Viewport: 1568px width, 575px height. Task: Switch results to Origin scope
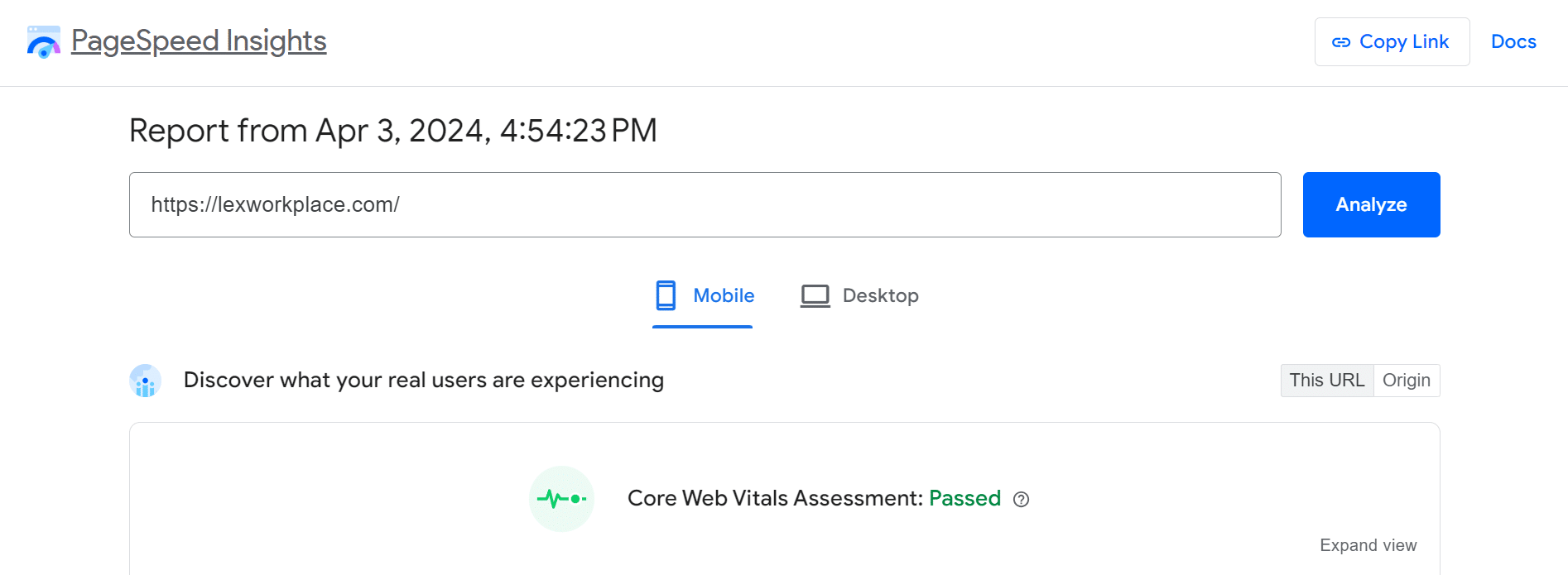point(1407,380)
